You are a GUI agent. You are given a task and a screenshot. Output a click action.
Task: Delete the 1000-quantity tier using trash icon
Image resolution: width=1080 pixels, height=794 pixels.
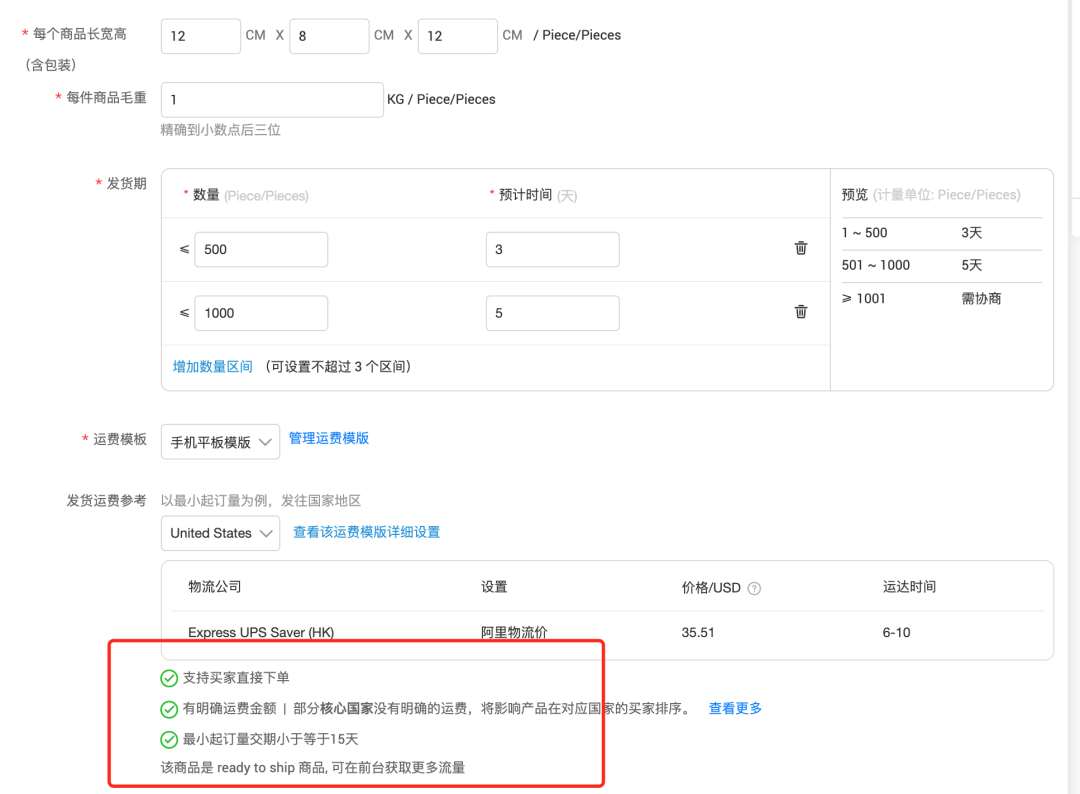[x=800, y=312]
